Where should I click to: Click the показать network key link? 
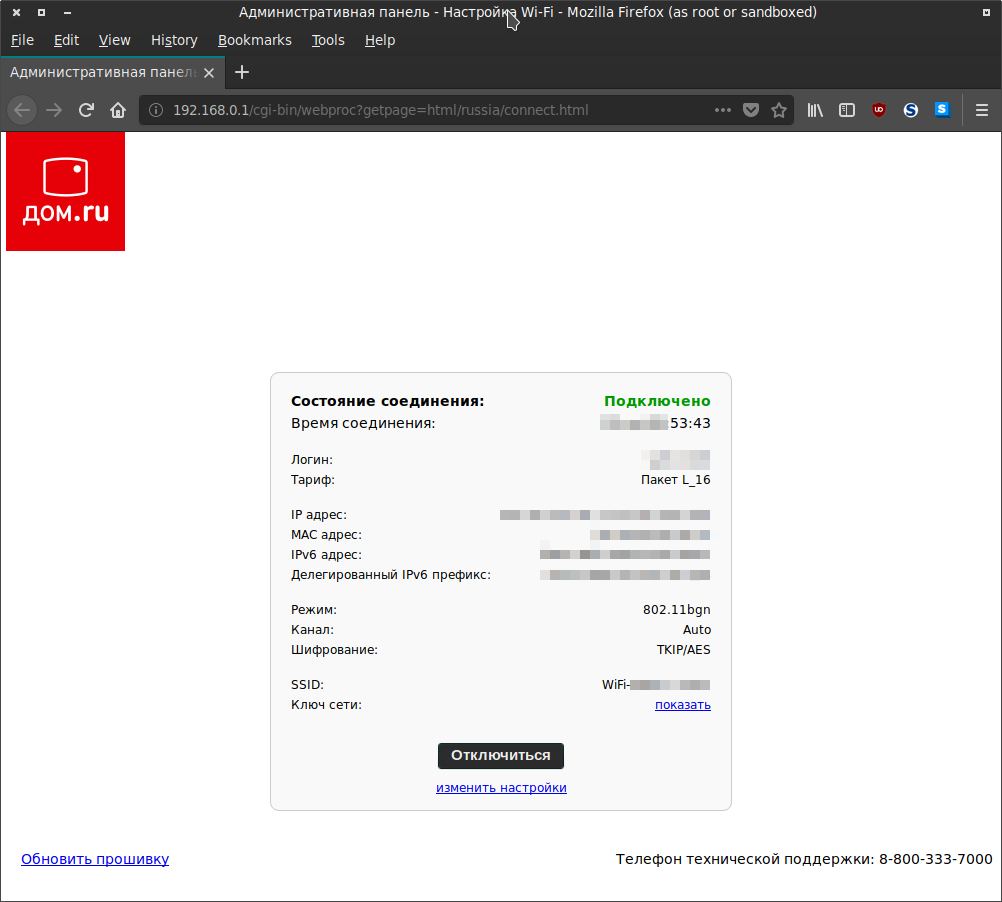(682, 705)
